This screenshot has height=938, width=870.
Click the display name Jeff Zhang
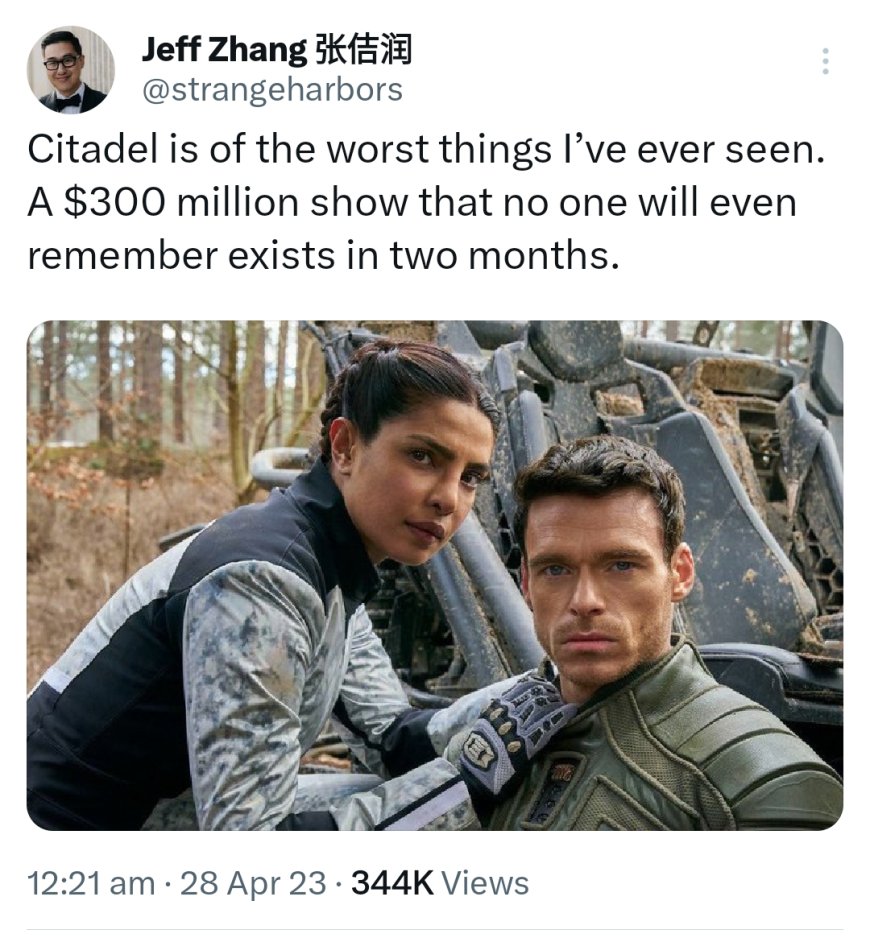(x=224, y=49)
